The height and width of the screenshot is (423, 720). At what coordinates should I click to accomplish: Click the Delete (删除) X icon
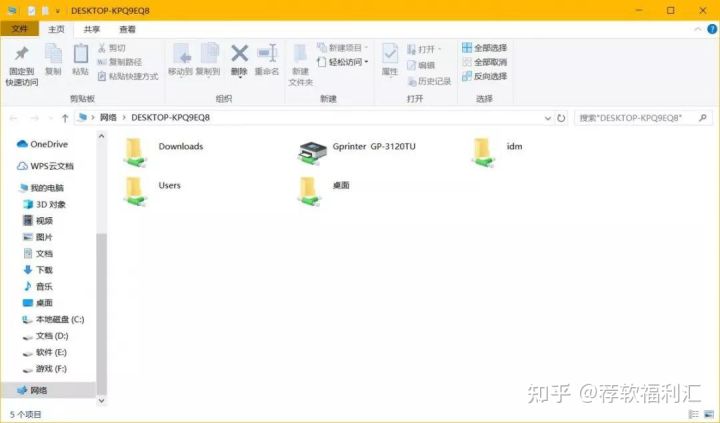pyautogui.click(x=239, y=53)
